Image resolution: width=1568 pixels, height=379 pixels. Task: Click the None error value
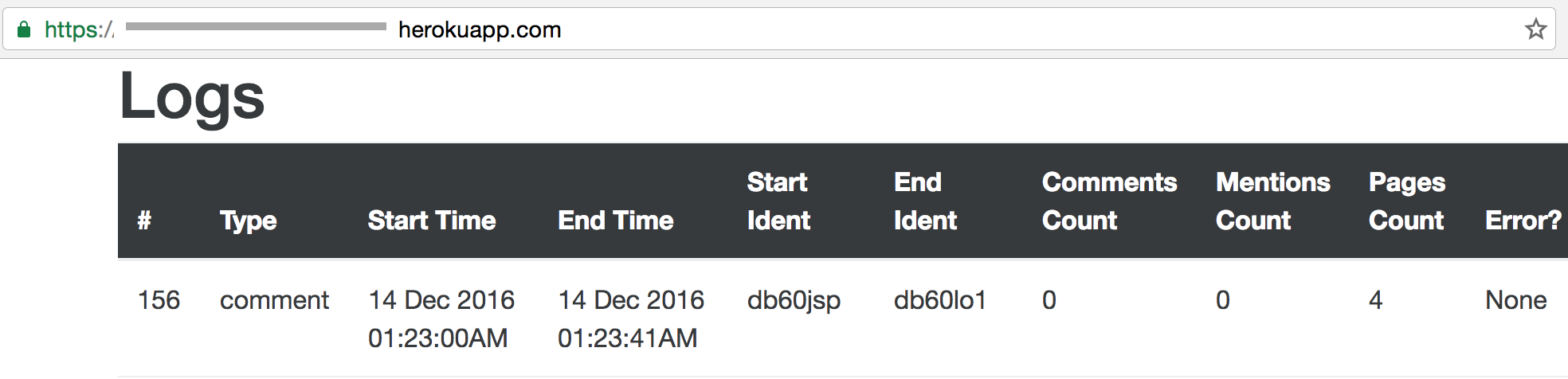pos(1515,300)
